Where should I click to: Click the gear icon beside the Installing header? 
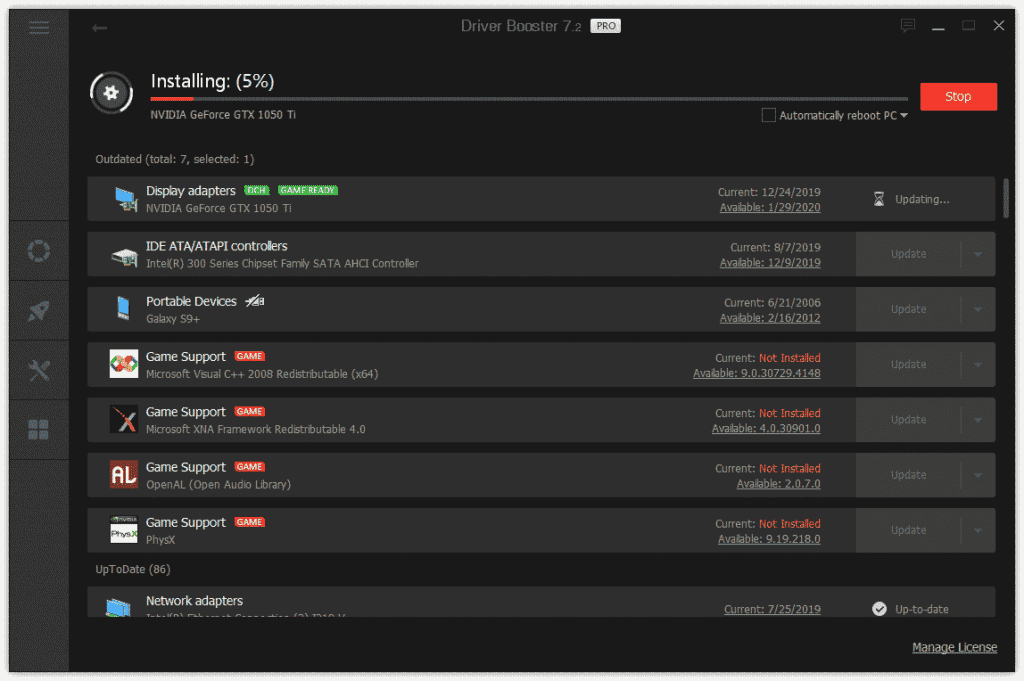(111, 92)
